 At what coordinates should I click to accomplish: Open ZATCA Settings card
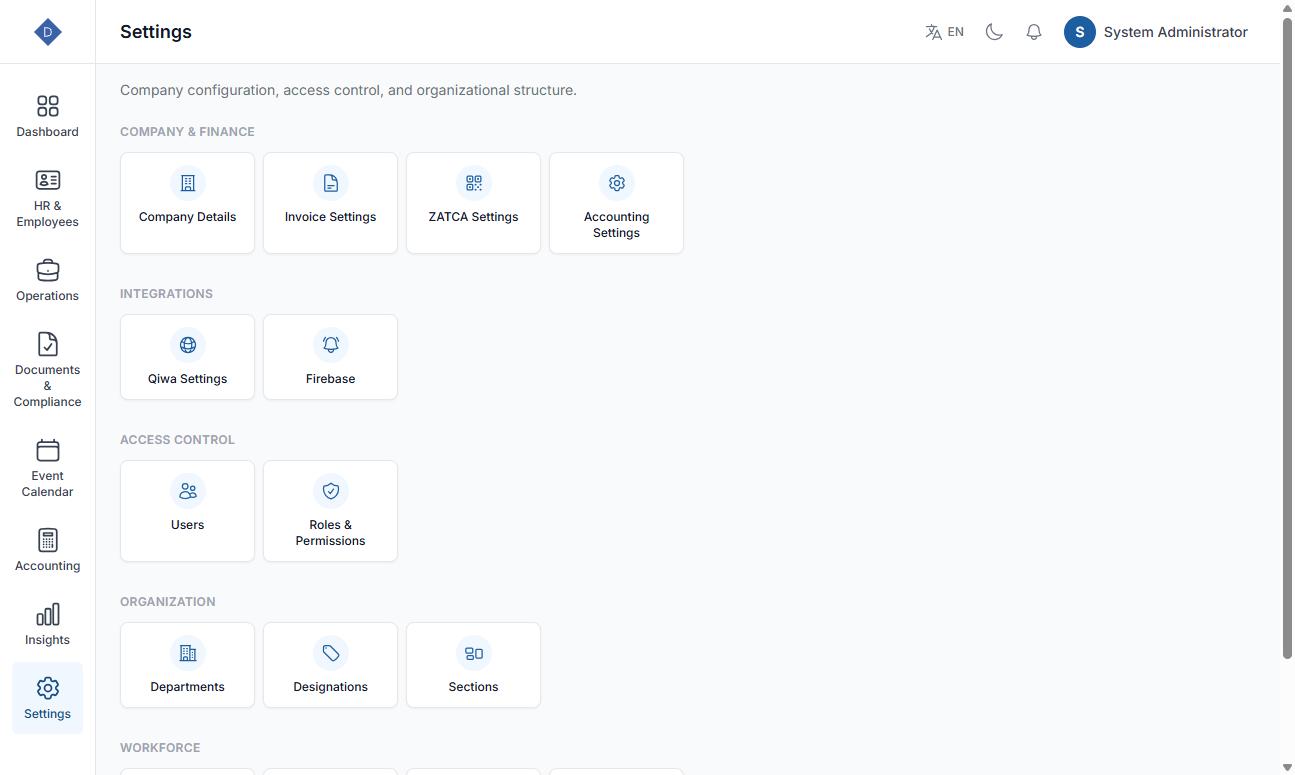473,203
